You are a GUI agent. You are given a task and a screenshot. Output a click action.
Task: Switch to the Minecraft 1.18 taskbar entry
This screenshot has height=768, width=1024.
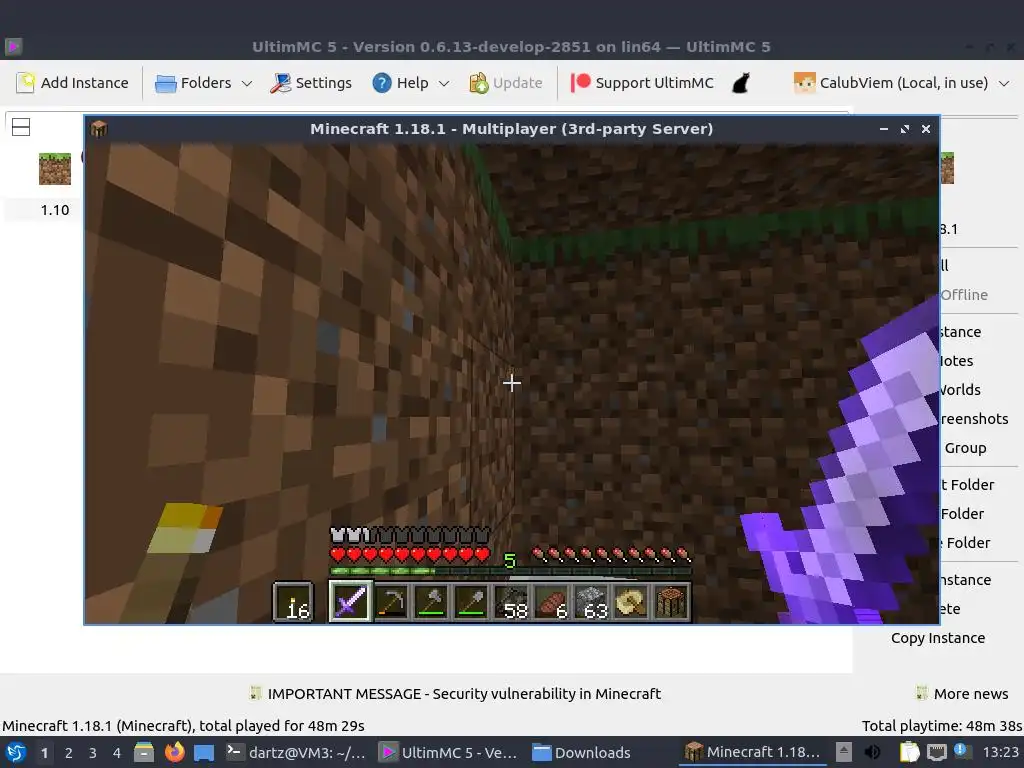(x=753, y=752)
